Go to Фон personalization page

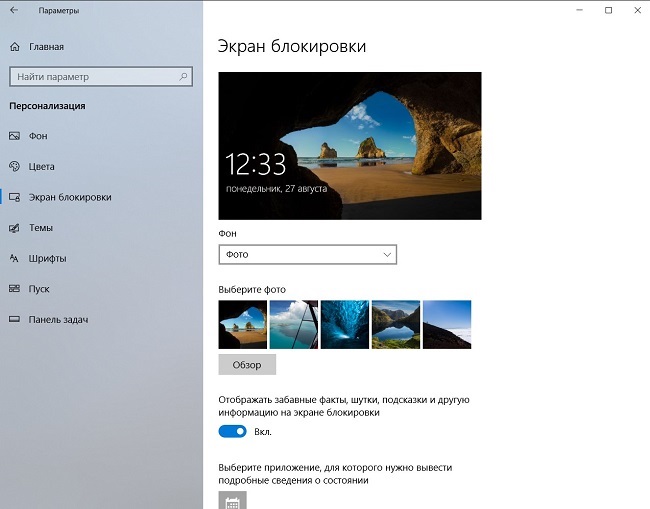pos(38,136)
